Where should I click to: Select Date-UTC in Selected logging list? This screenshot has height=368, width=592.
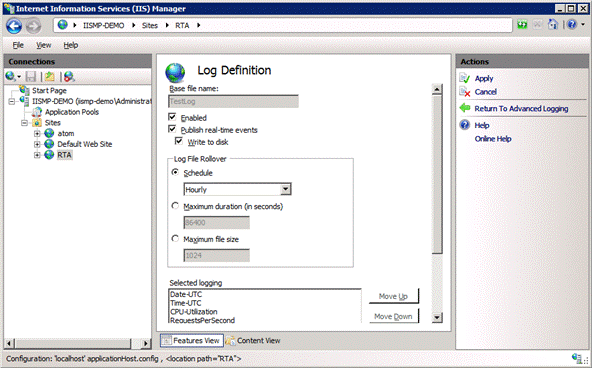pos(186,294)
